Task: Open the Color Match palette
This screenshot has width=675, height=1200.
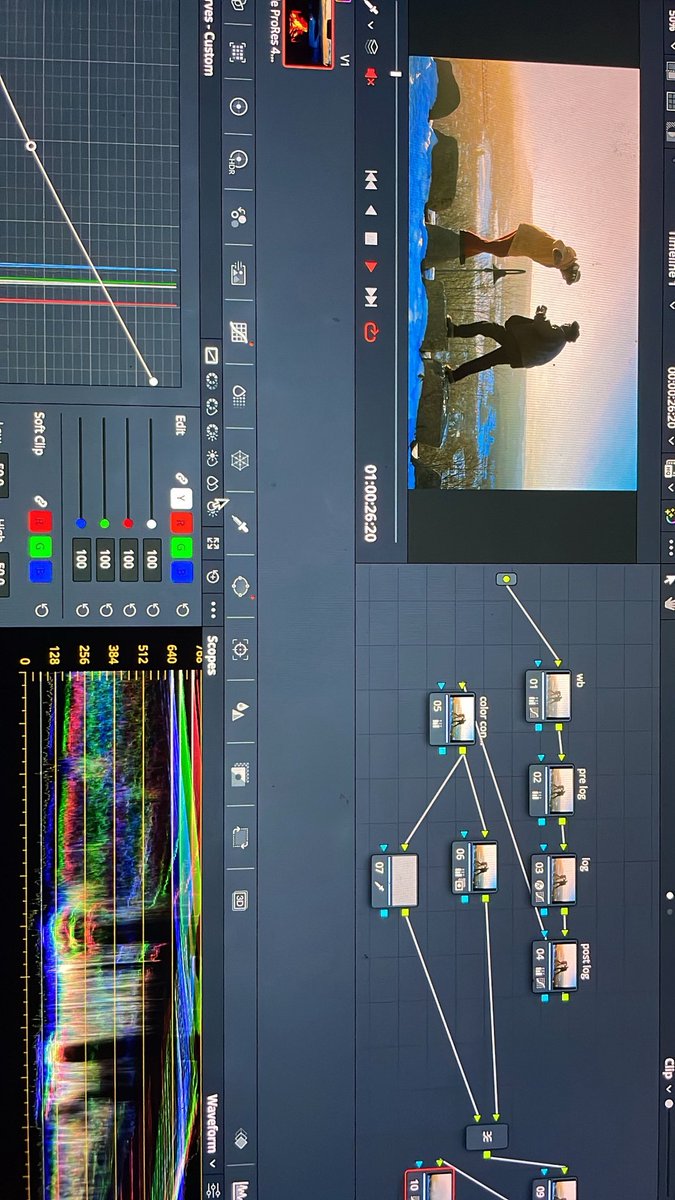Action: (x=239, y=52)
